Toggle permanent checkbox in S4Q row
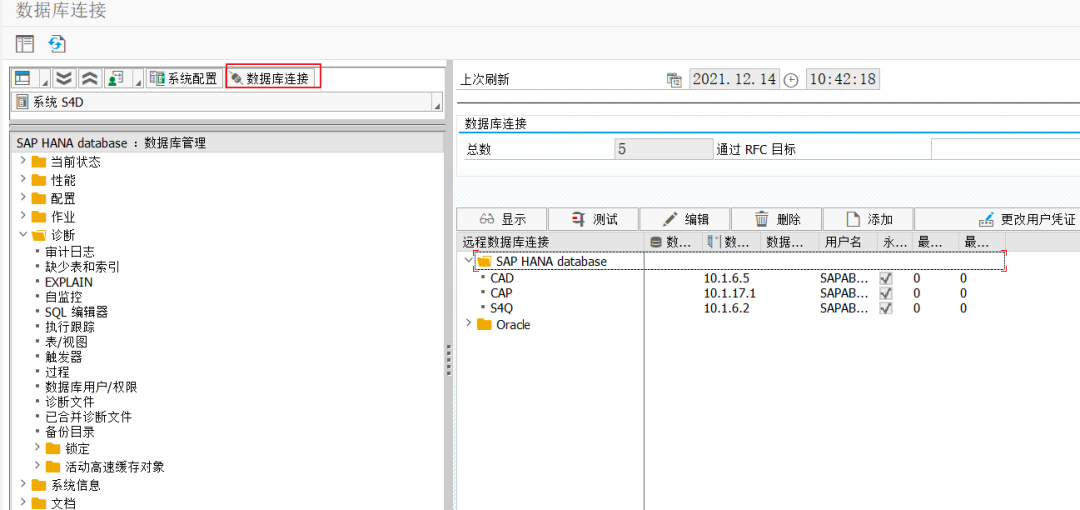1080x510 pixels. click(x=886, y=308)
